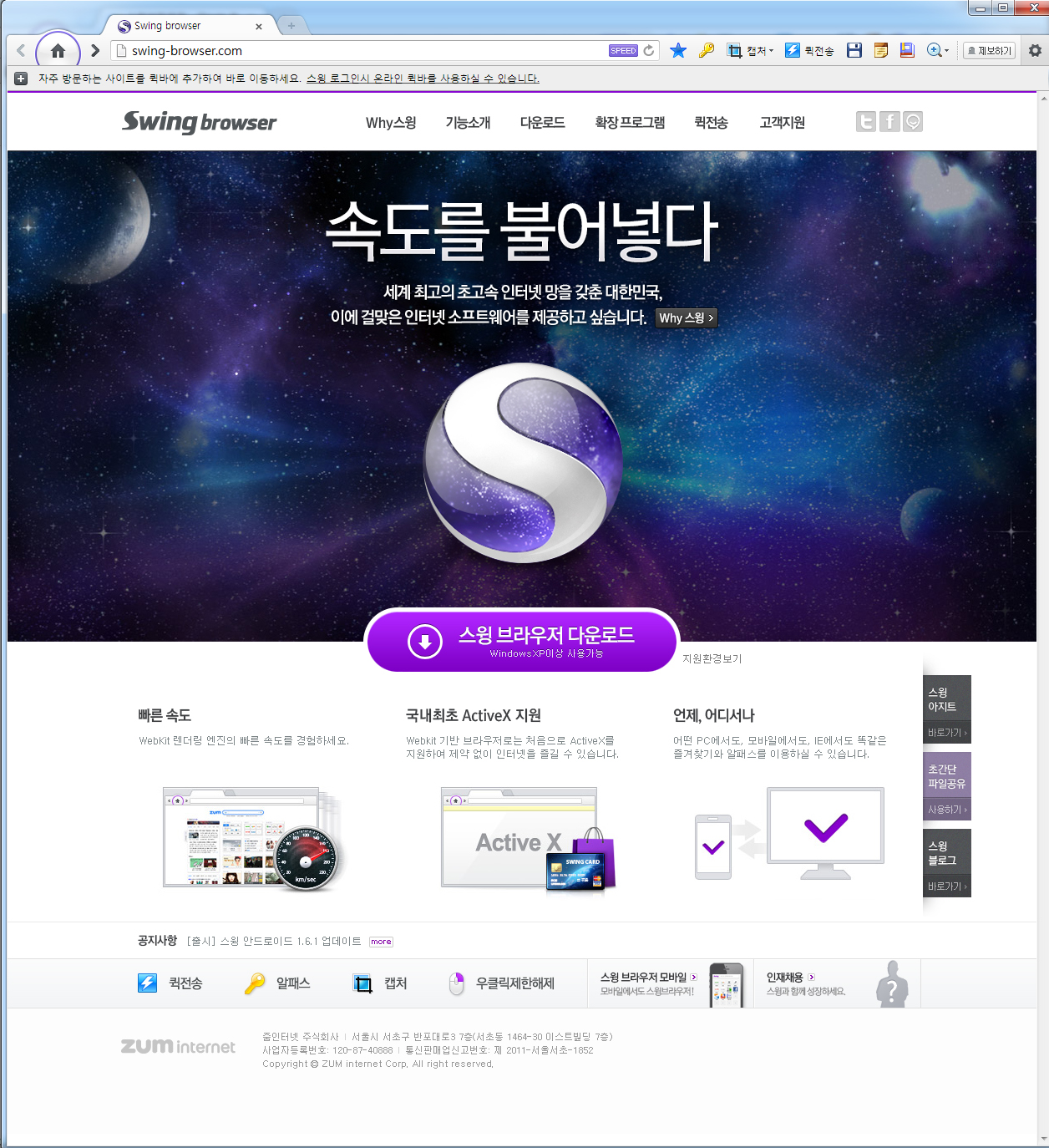Open the Alpass key icon in toolbar
Viewport: 1049px width, 1148px height.
(x=707, y=51)
